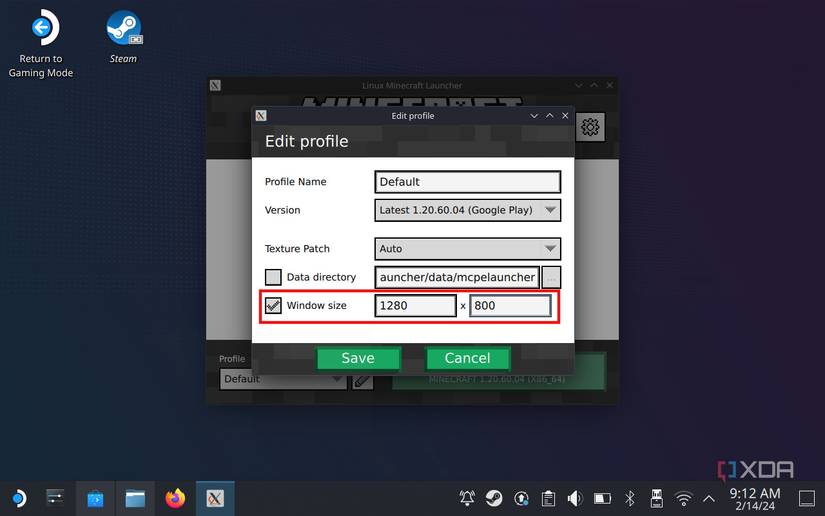The image size is (825, 516).
Task: Open the Wi-Fi network tray icon
Action: click(683, 498)
